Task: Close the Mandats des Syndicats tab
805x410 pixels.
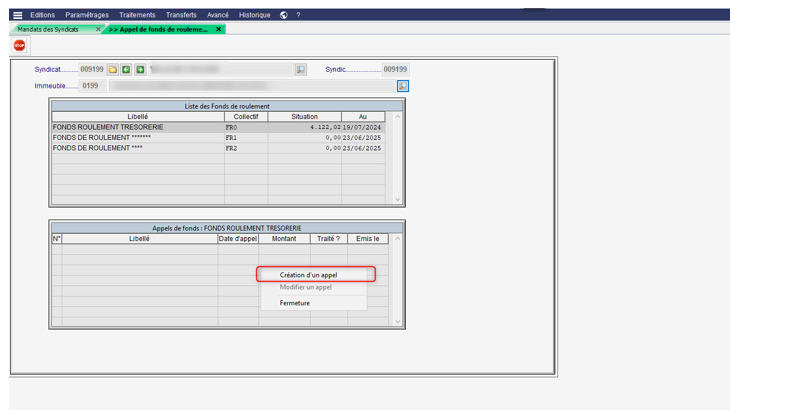Action: coord(97,29)
